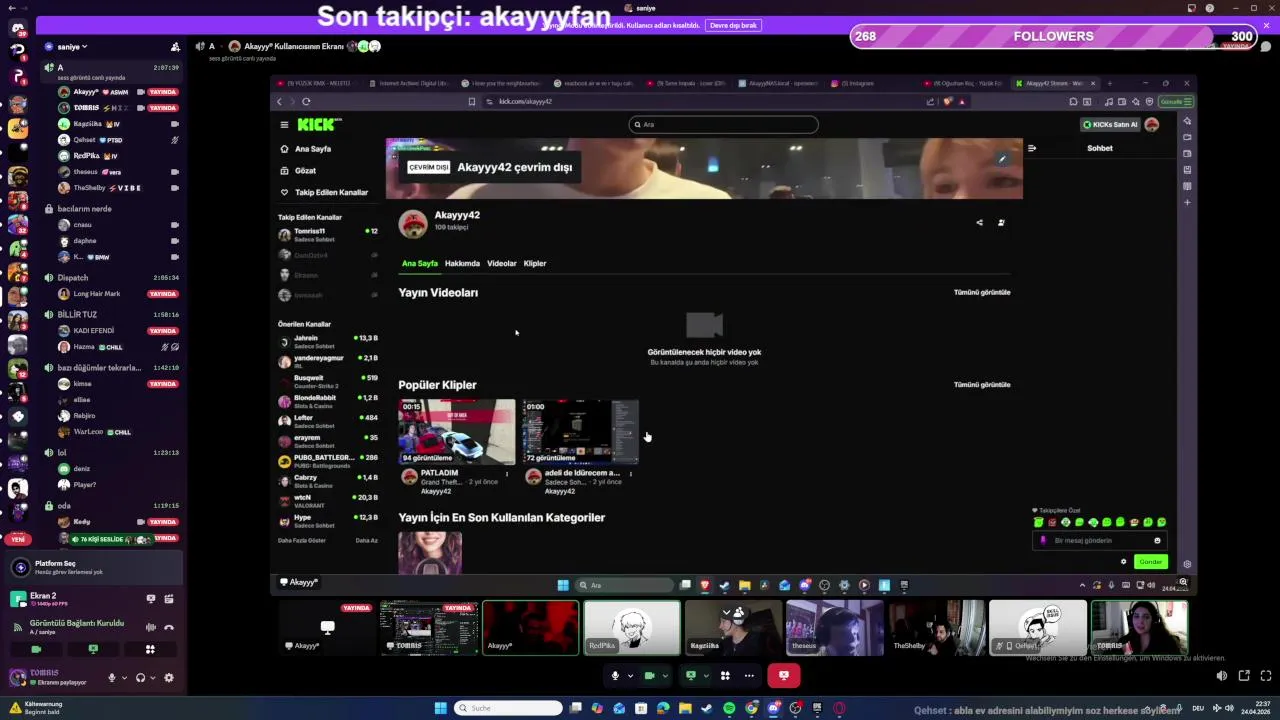Click 'Tümünü görüntüle' beside Popüler Klipler

982,385
